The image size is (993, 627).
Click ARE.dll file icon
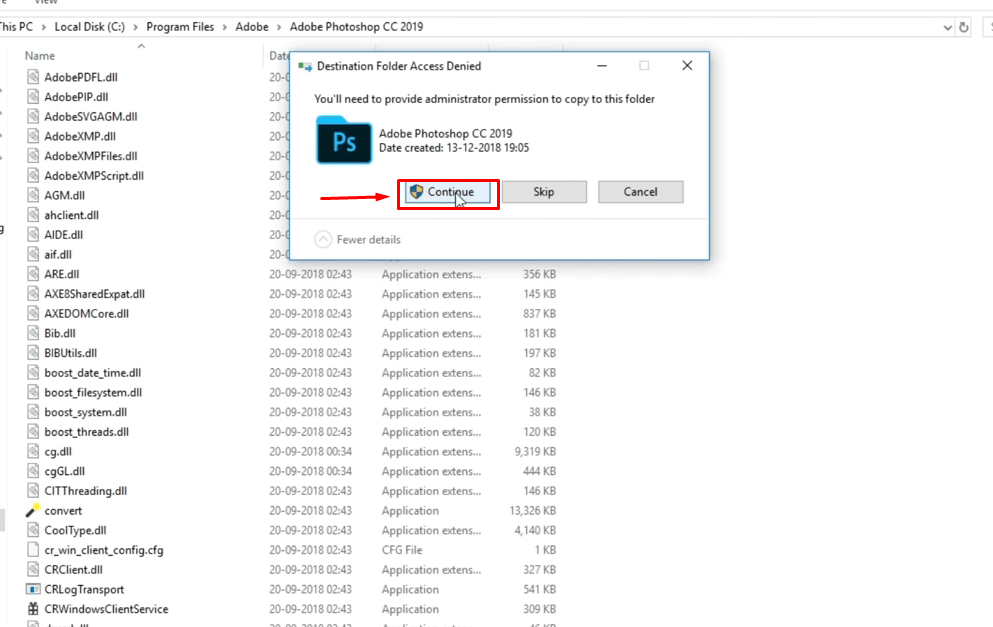coord(33,273)
